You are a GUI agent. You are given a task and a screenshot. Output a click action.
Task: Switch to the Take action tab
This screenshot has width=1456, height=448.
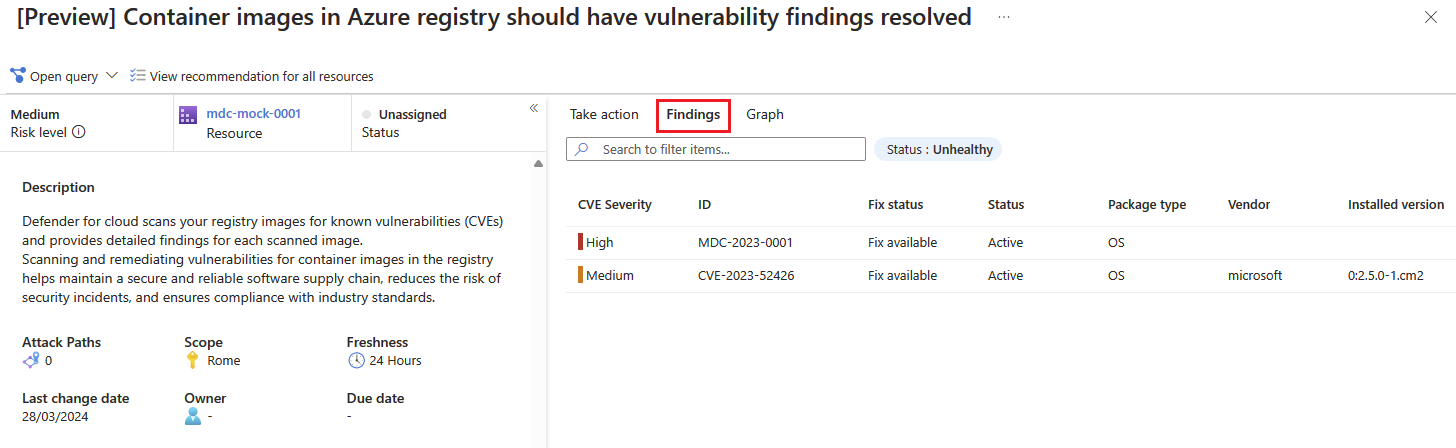pyautogui.click(x=604, y=114)
